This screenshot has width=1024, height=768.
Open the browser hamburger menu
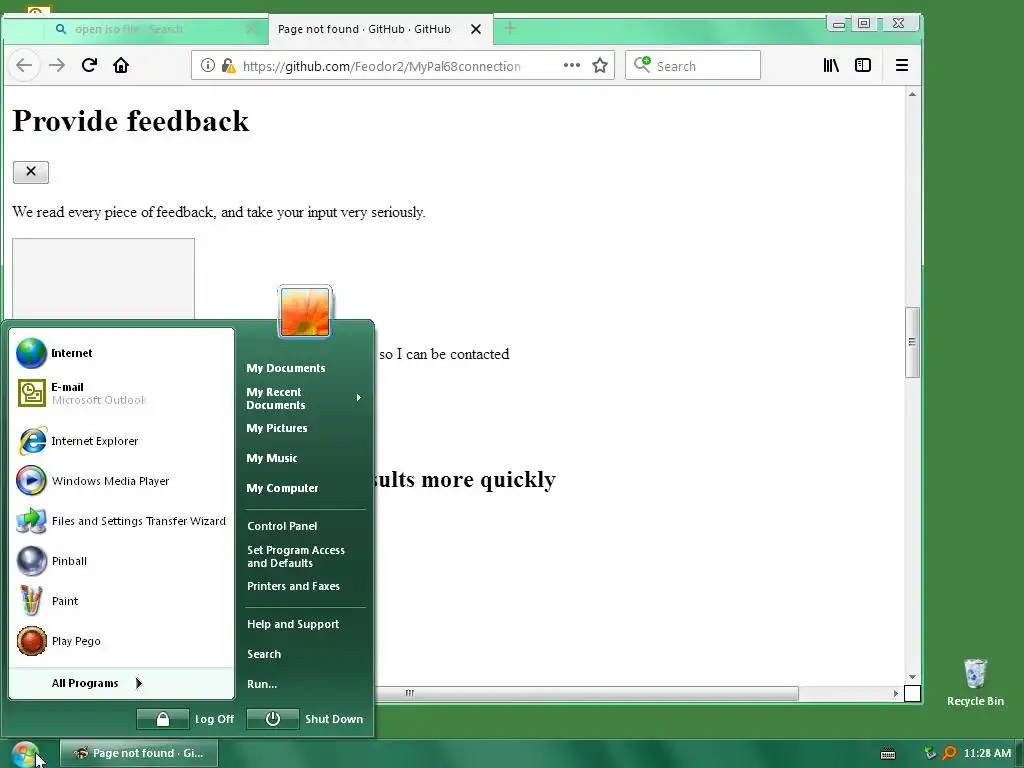click(x=902, y=65)
